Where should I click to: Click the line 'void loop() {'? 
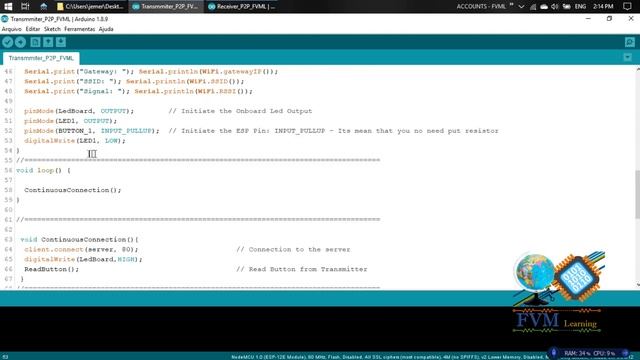[x=43, y=170]
